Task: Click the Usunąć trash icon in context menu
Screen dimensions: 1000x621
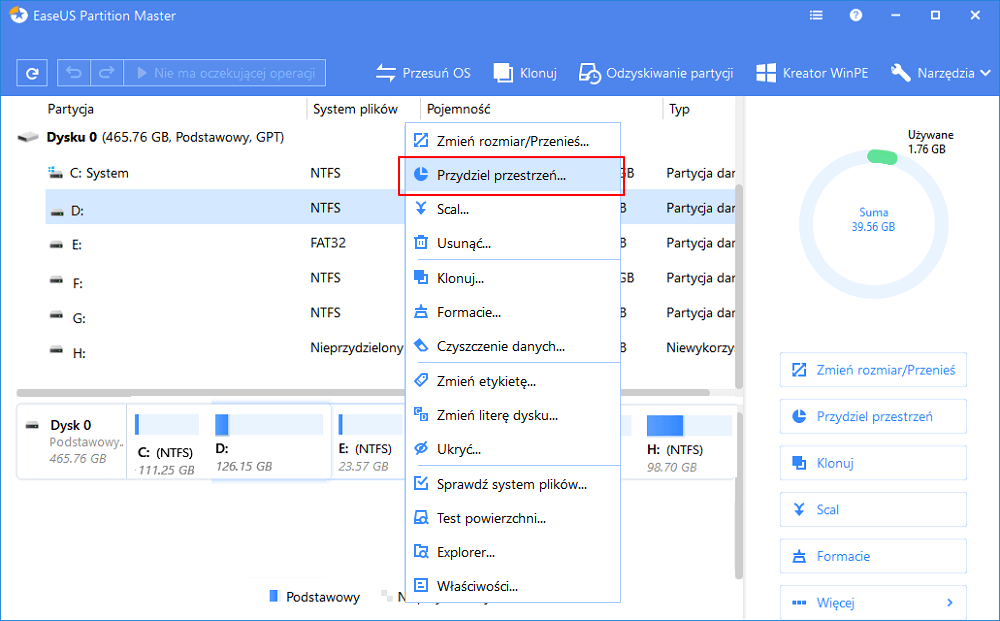Action: tap(421, 243)
